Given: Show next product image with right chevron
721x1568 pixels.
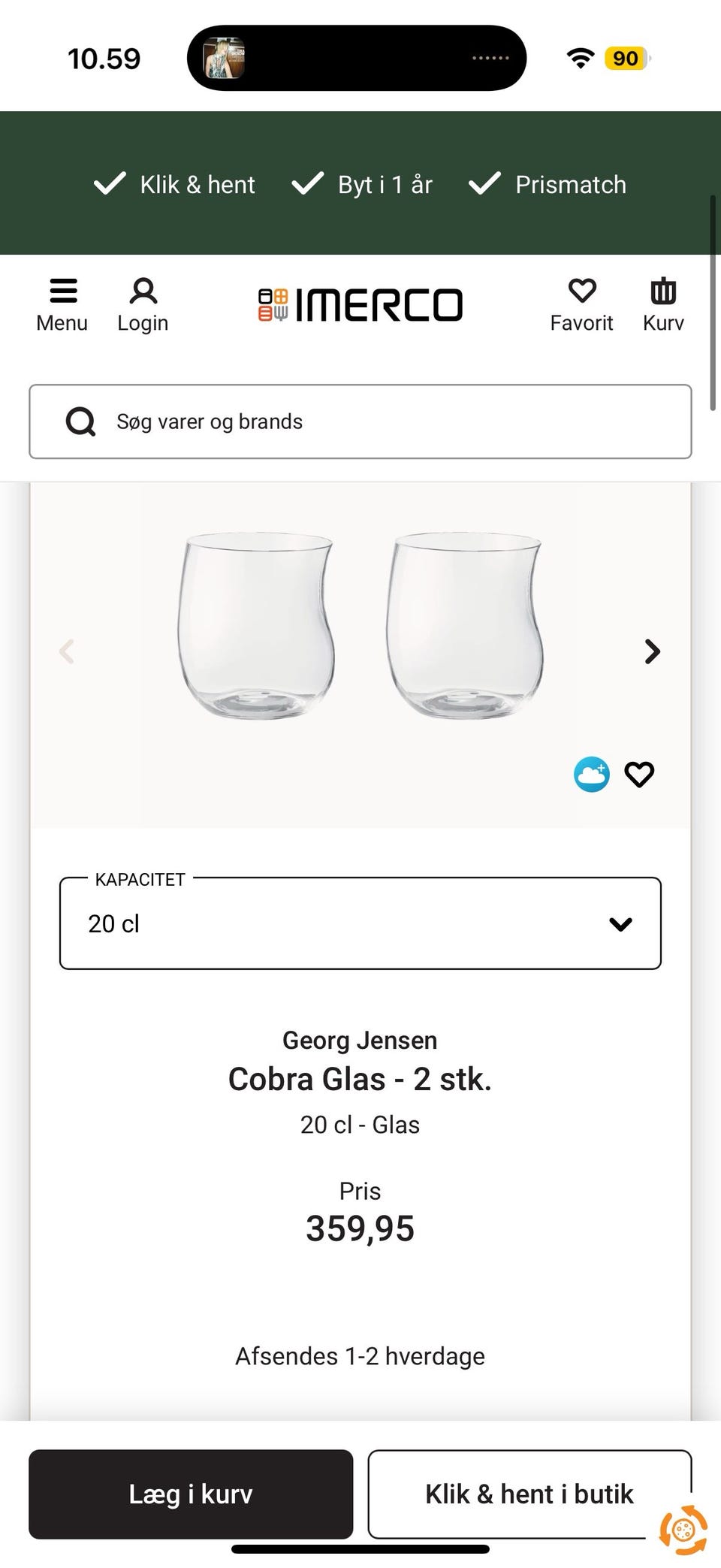Looking at the screenshot, I should coord(653,651).
